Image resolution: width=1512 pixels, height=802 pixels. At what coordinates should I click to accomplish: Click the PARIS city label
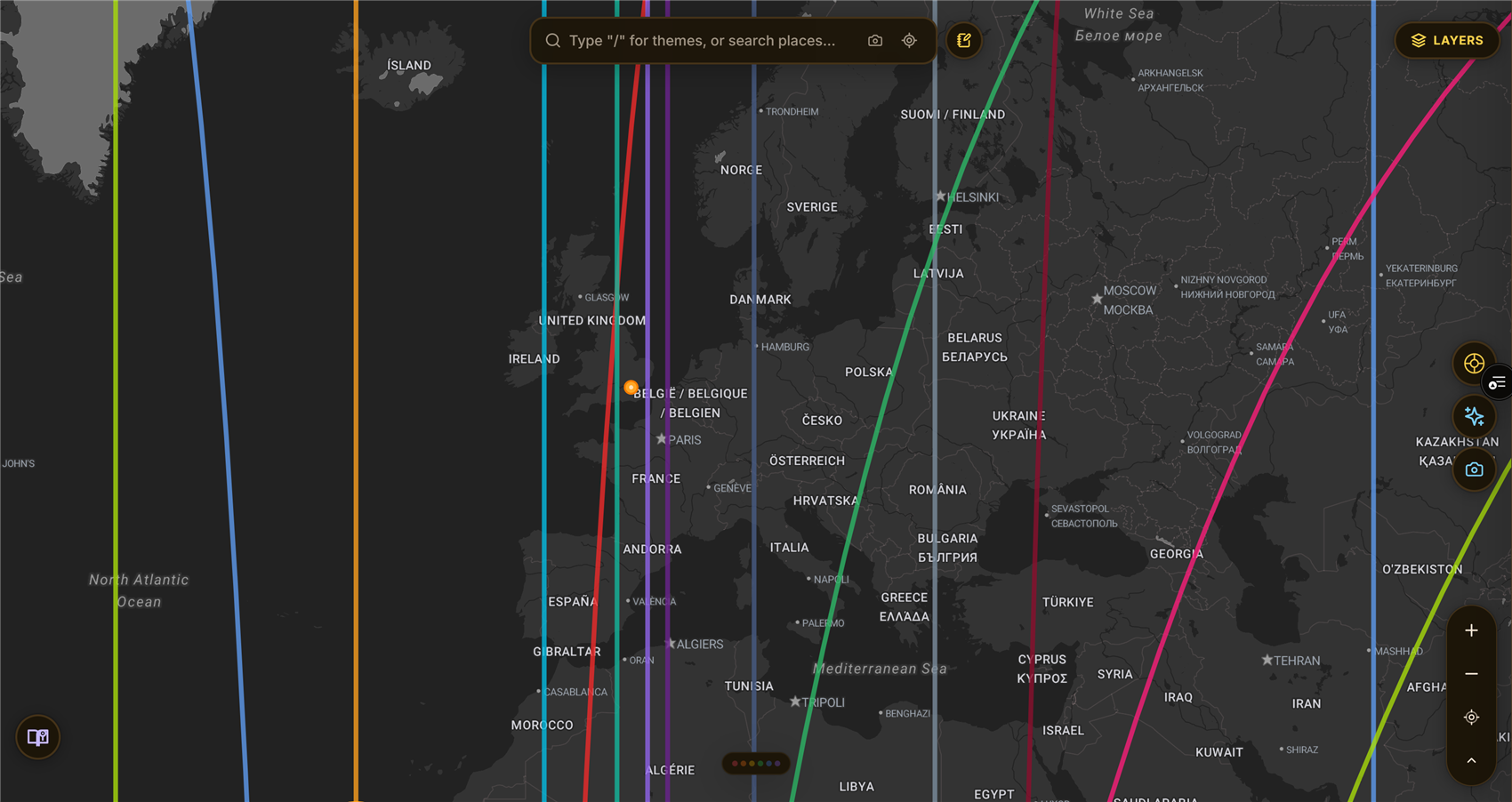[x=684, y=440]
